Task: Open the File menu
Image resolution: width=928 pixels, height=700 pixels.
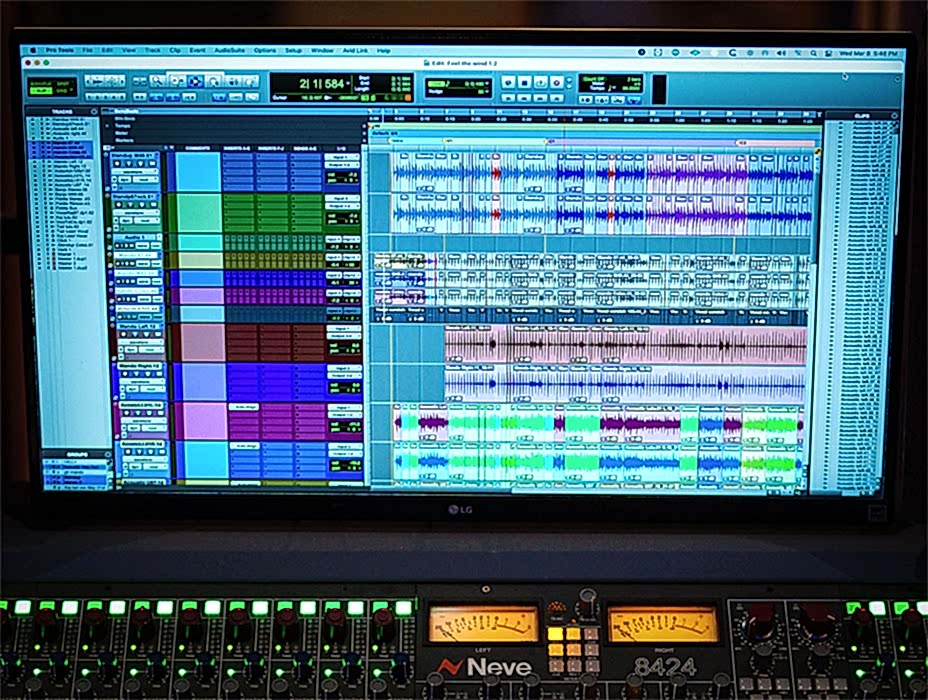Action: [x=88, y=50]
